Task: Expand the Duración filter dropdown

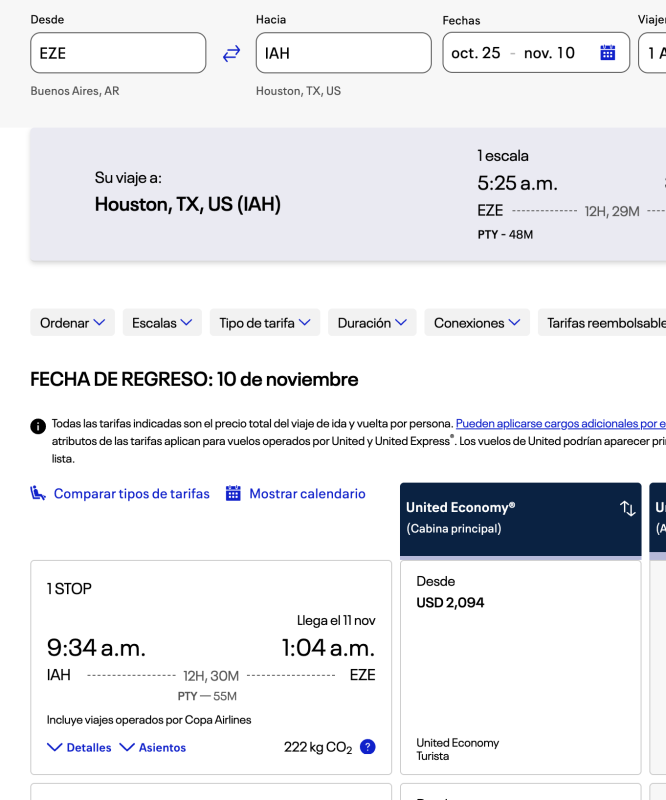Action: coord(371,323)
